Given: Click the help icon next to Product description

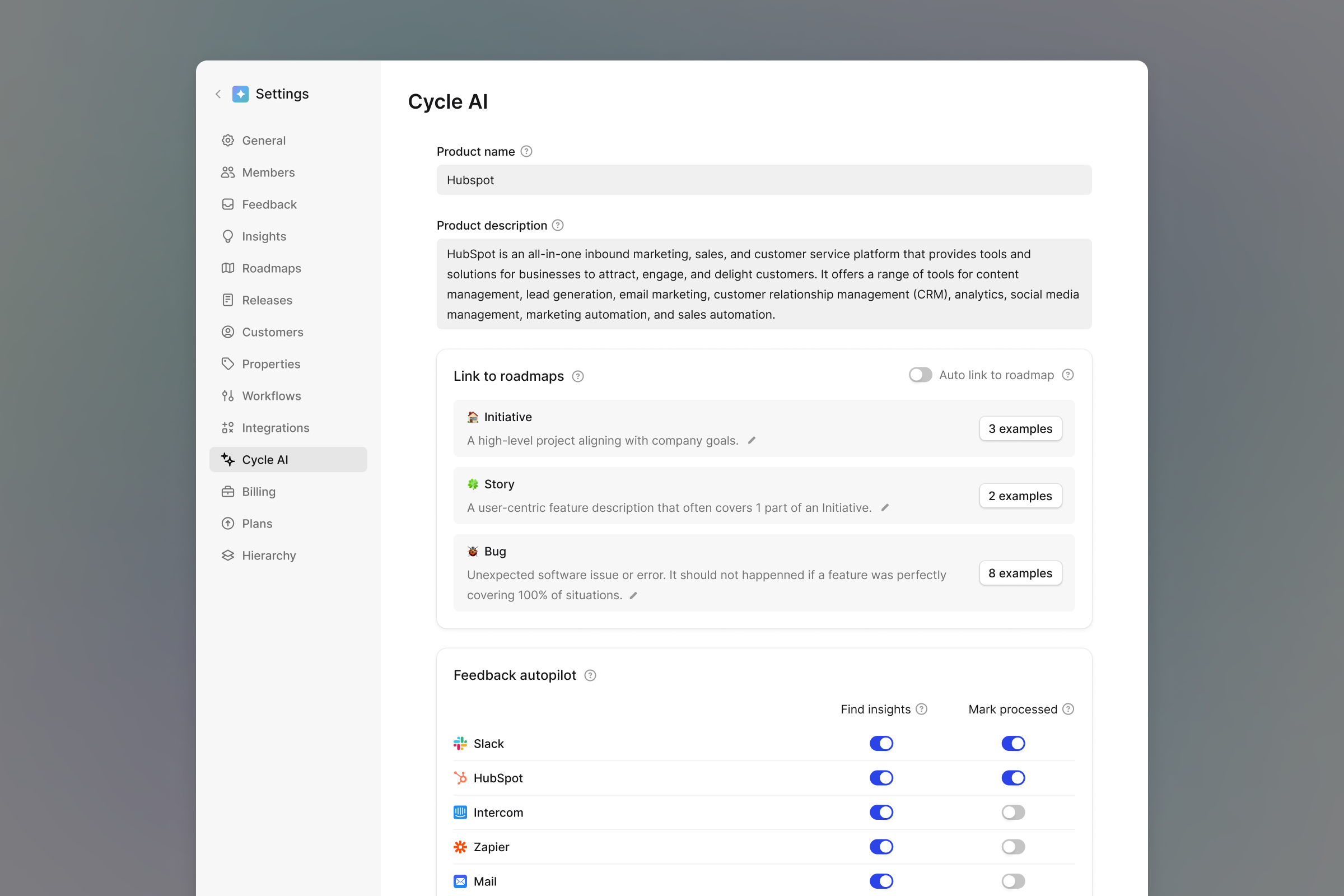Looking at the screenshot, I should [558, 225].
